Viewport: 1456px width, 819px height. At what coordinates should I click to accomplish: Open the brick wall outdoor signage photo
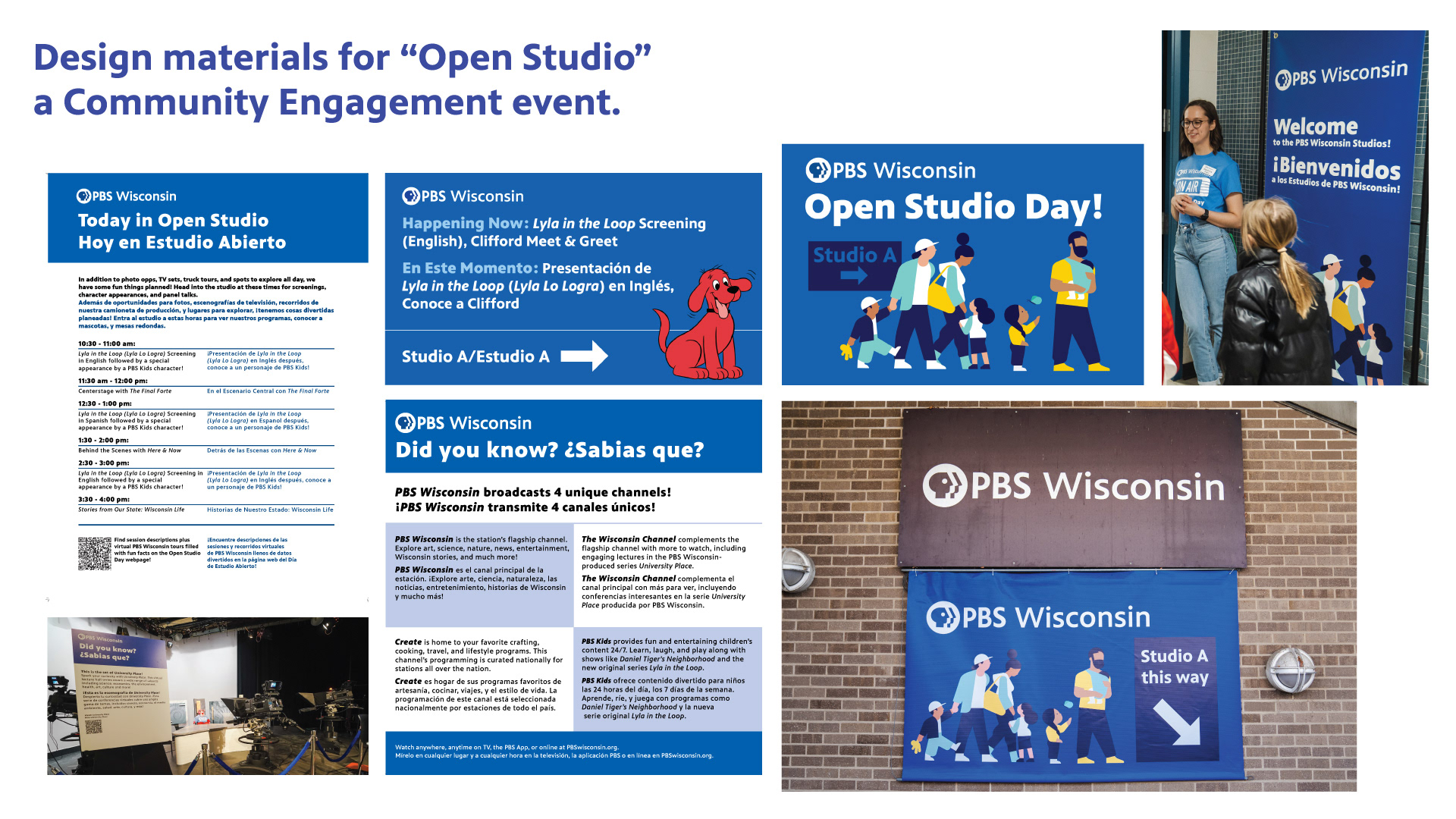point(1069,596)
